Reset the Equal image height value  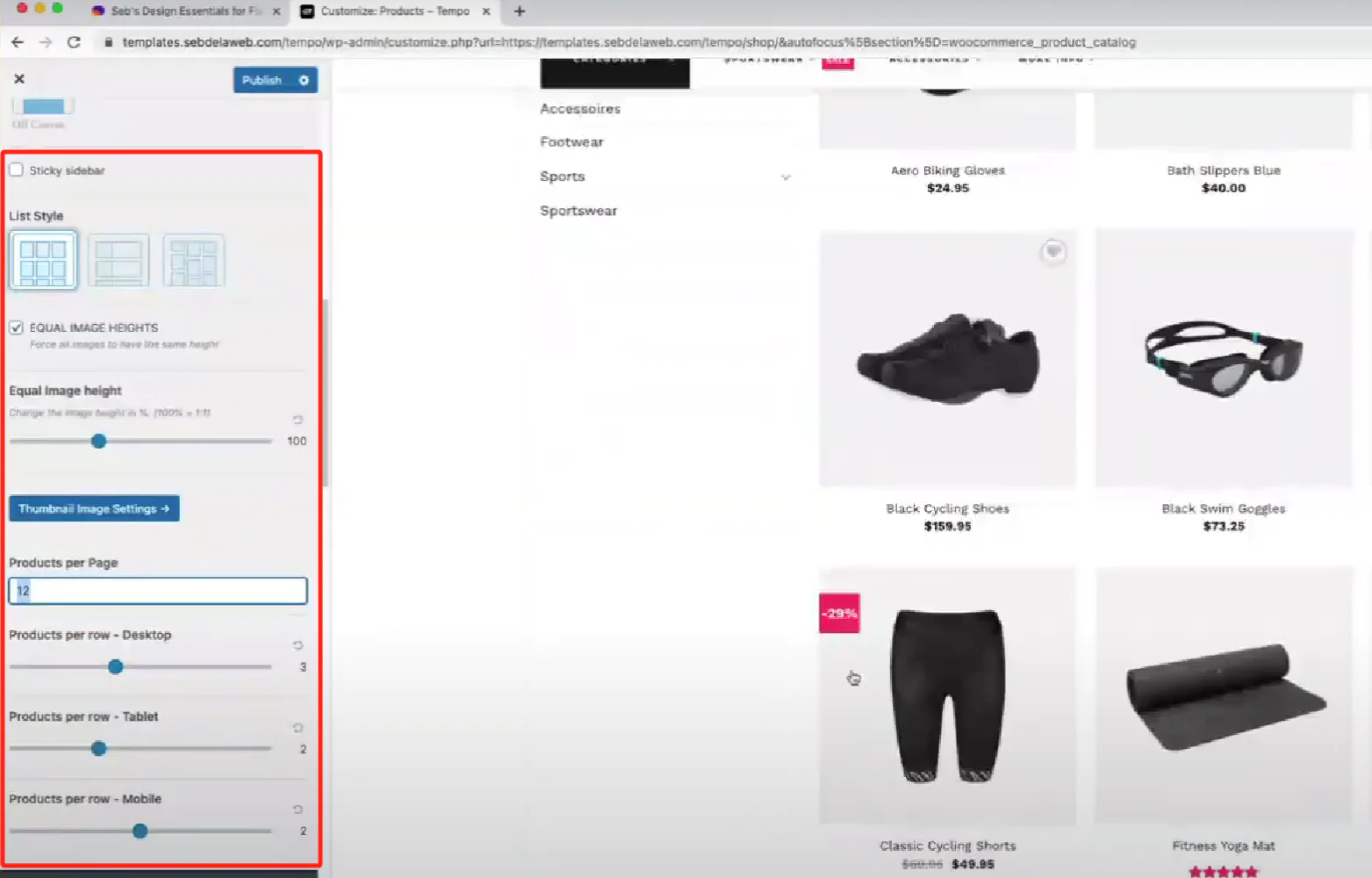[x=297, y=420]
